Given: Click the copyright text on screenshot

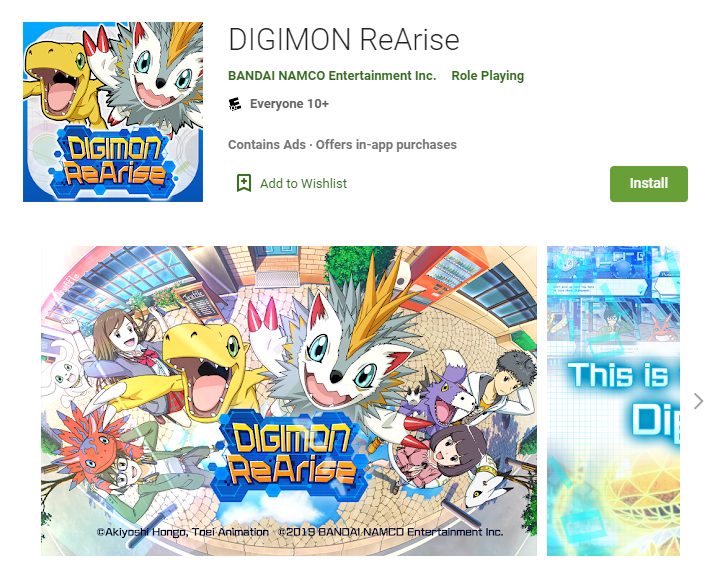Looking at the screenshot, I should point(300,532).
